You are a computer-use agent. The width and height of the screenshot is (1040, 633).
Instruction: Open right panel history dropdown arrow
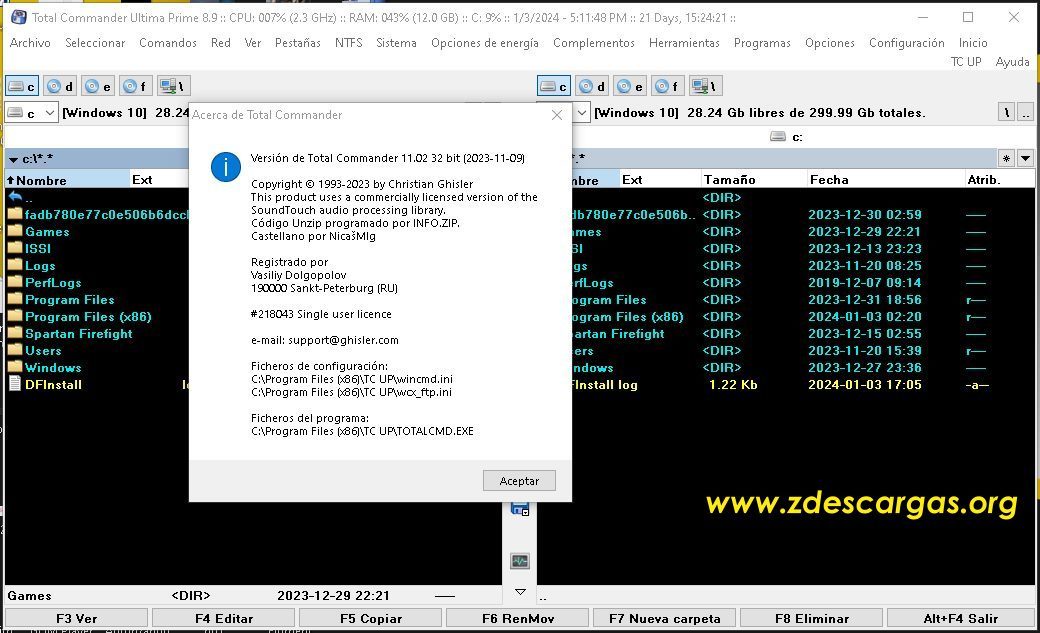[1025, 159]
